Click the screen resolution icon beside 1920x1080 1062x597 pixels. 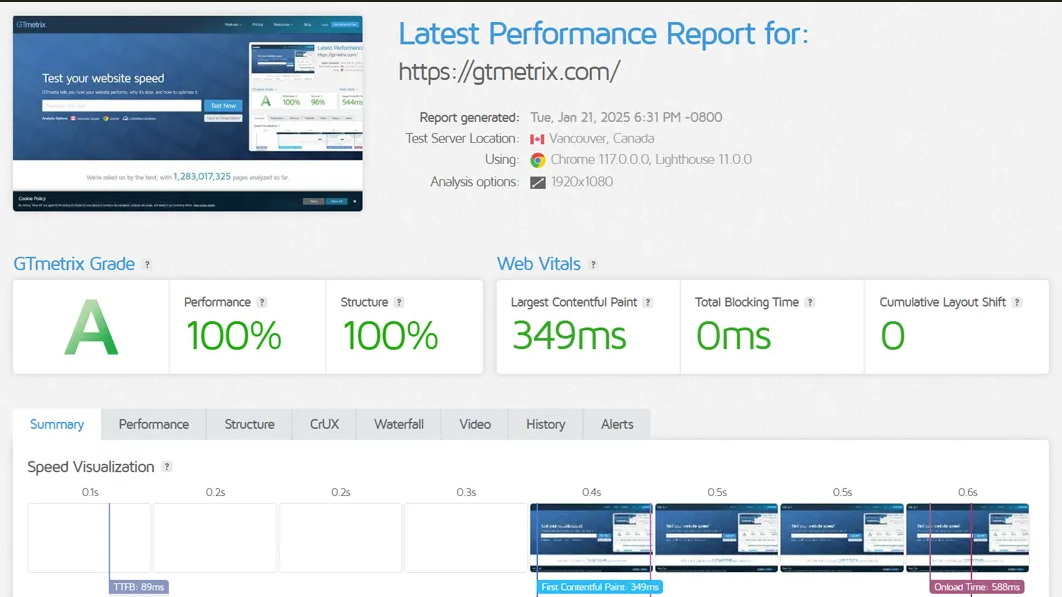pyautogui.click(x=538, y=182)
